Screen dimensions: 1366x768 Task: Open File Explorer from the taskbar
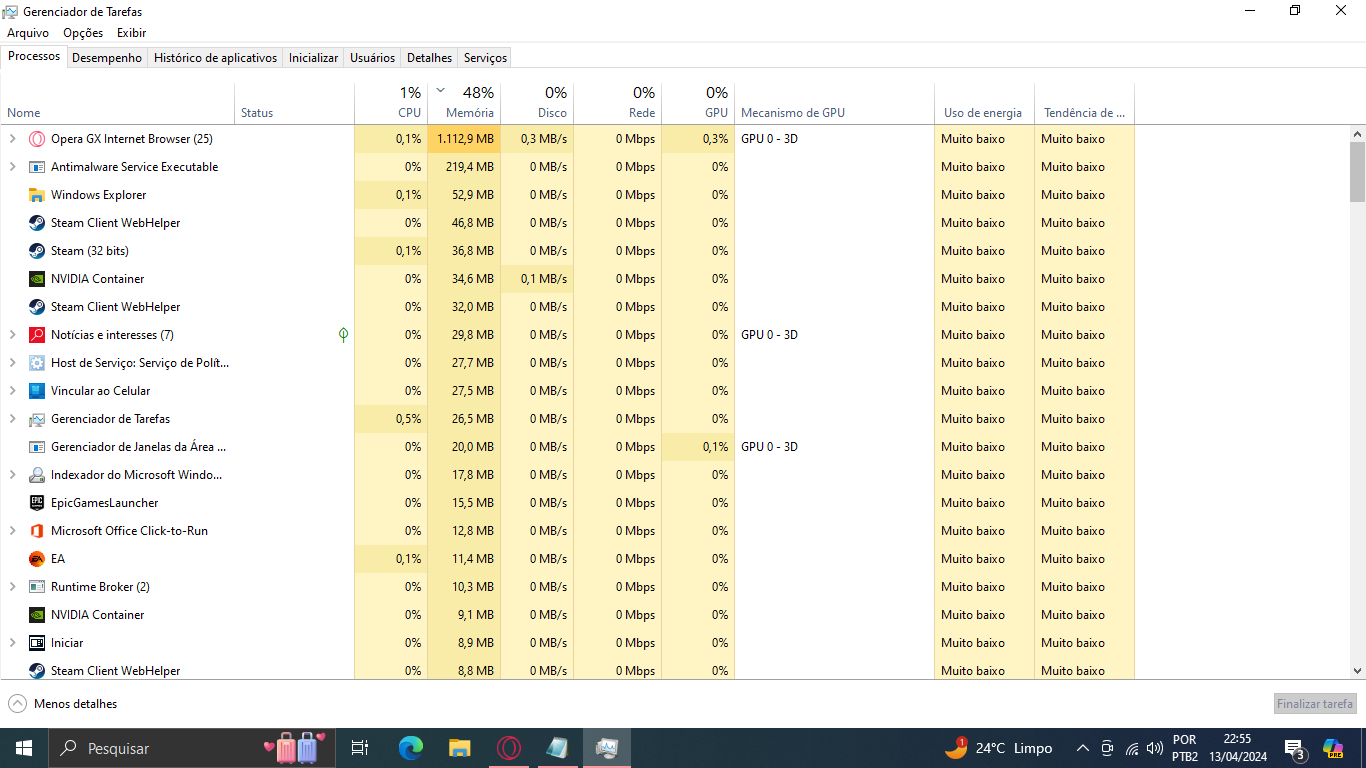click(460, 747)
